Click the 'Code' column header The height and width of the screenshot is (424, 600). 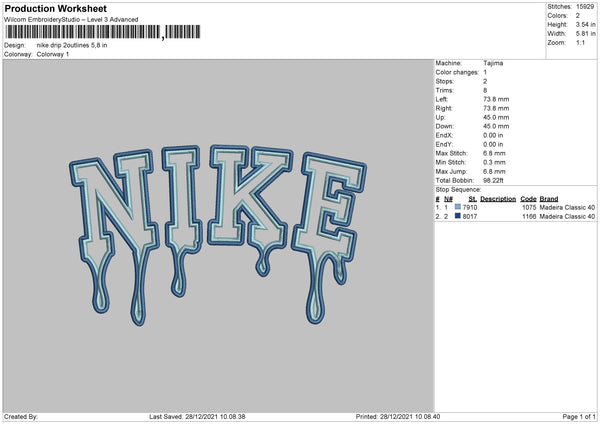point(528,199)
